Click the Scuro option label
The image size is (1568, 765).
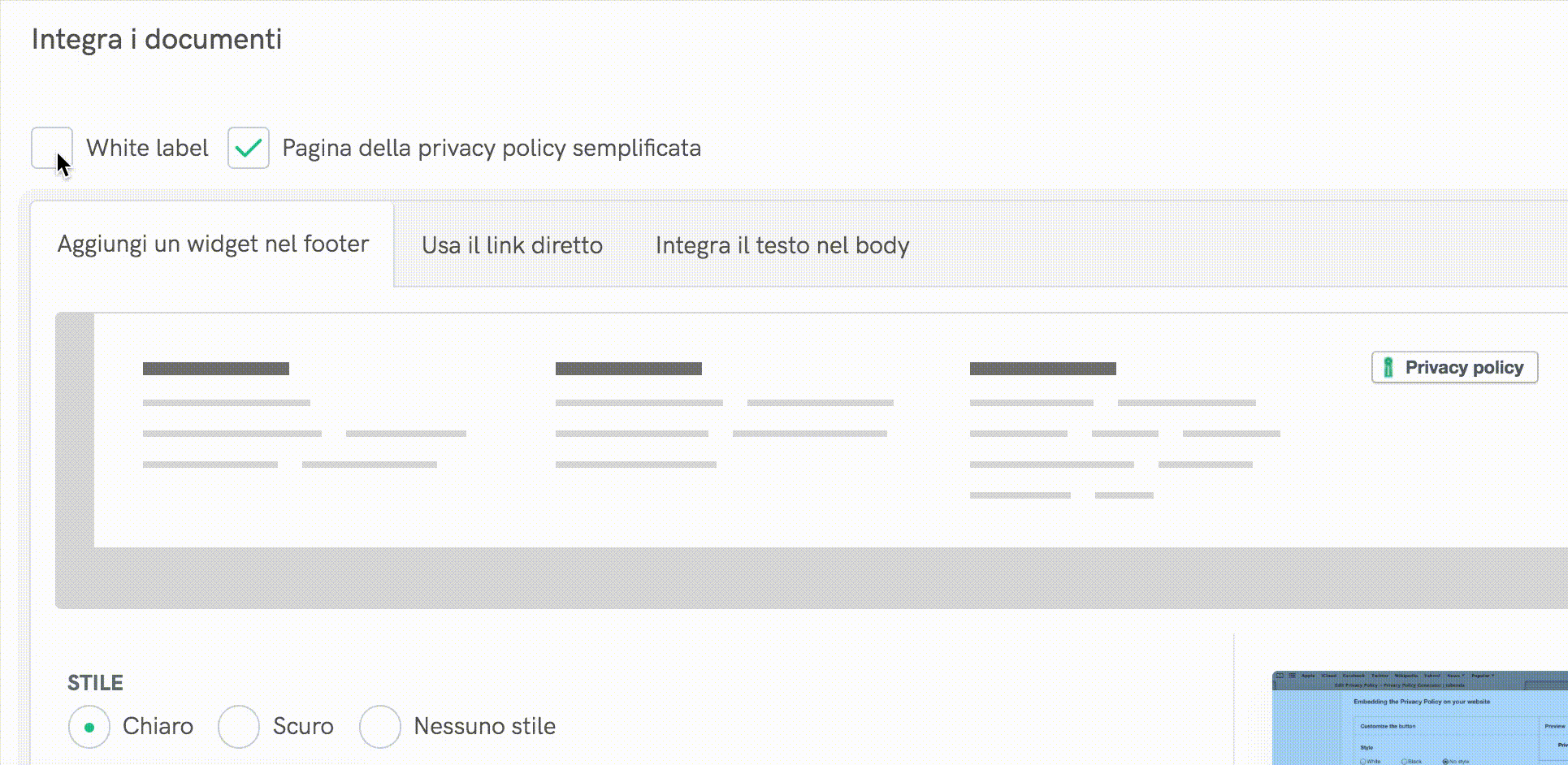[x=303, y=726]
